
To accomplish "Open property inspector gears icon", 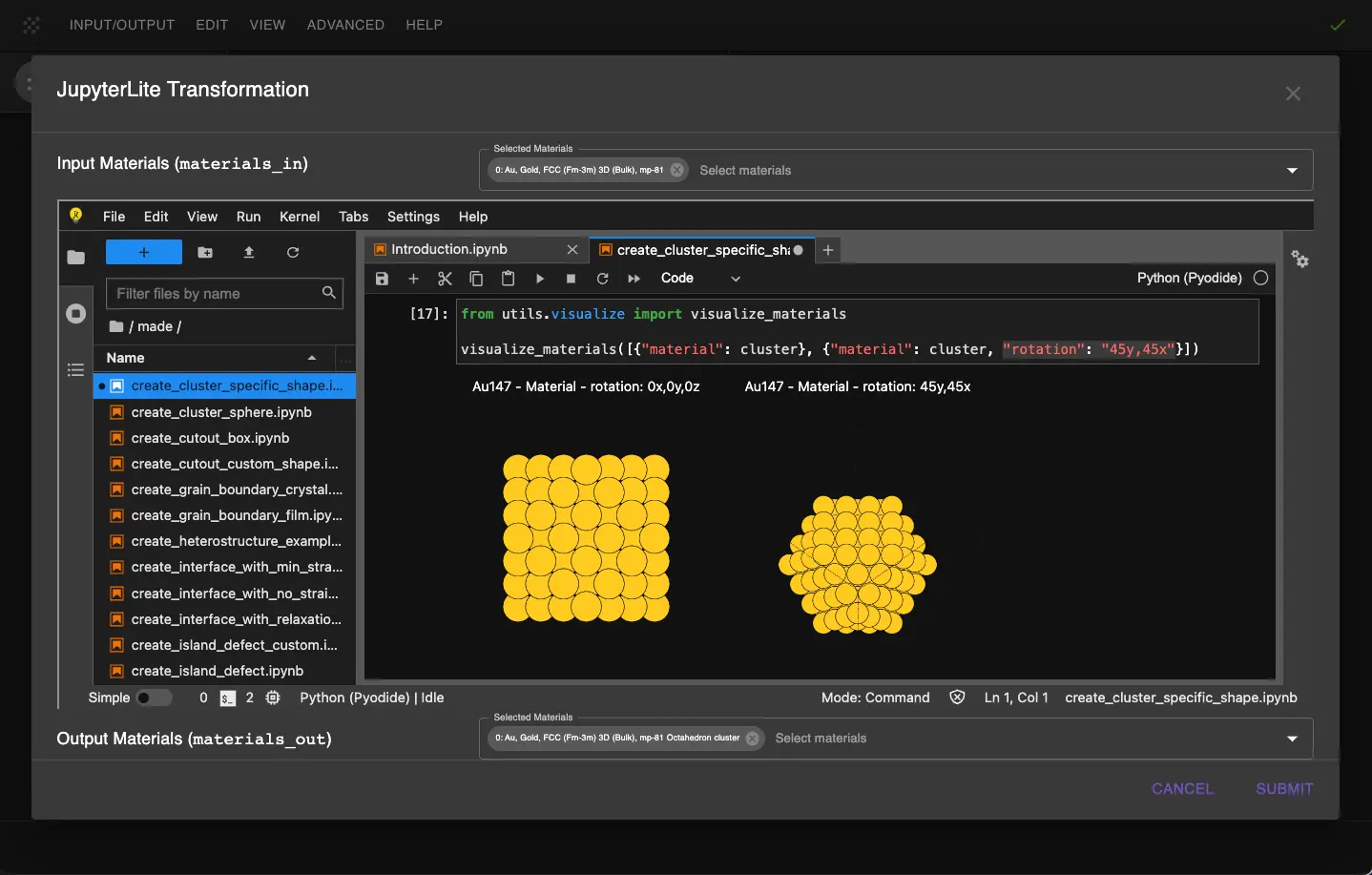I will pos(1299,259).
